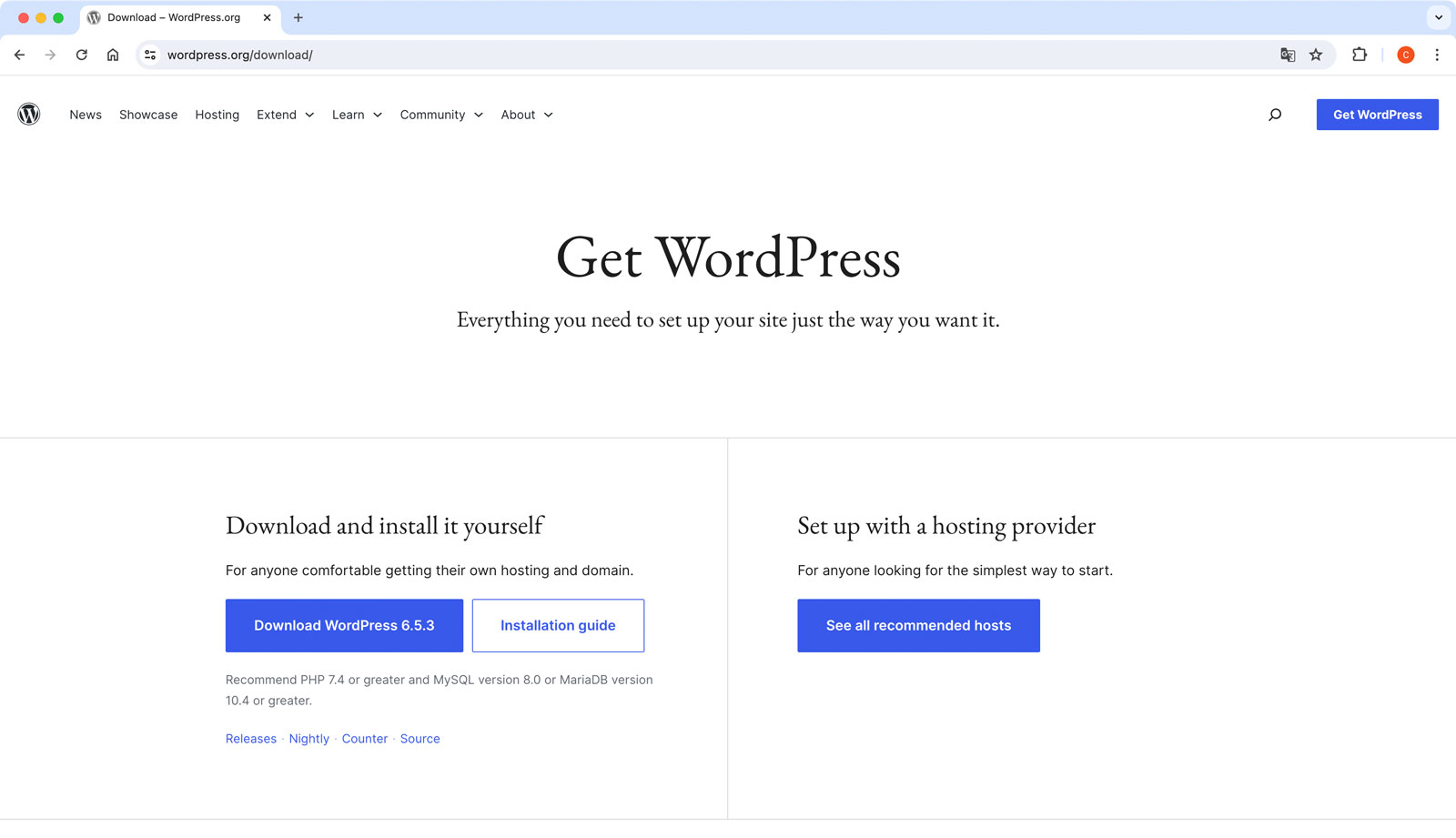Open the site information icon in the address bar
Screen dimensions: 1456x838
pyautogui.click(x=150, y=55)
